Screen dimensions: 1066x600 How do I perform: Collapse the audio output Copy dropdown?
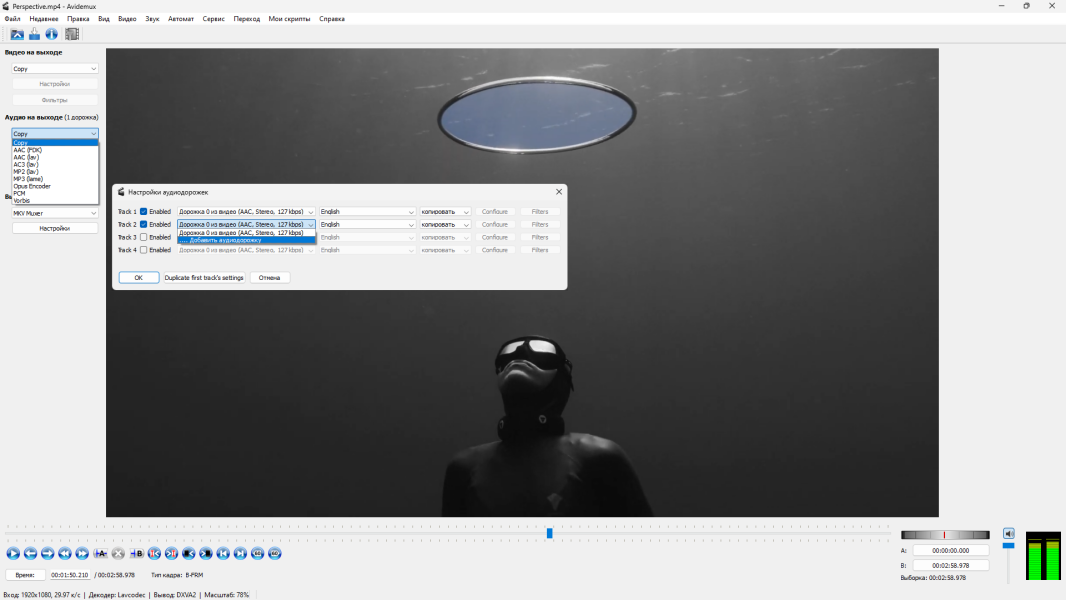tap(54, 134)
